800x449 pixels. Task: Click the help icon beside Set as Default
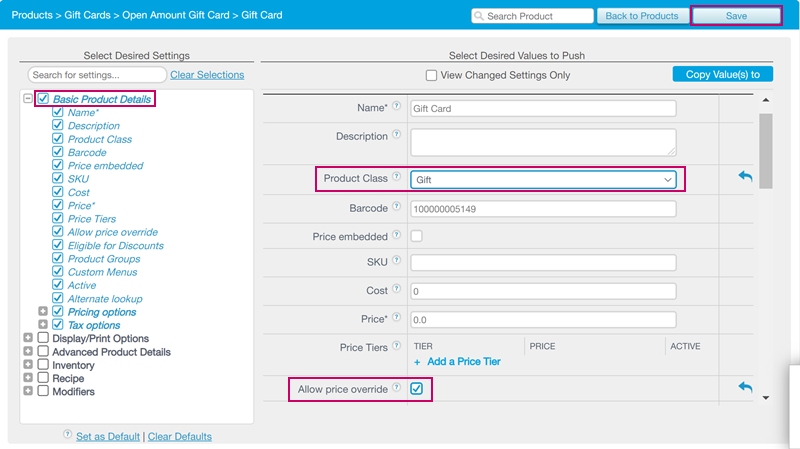click(x=68, y=435)
